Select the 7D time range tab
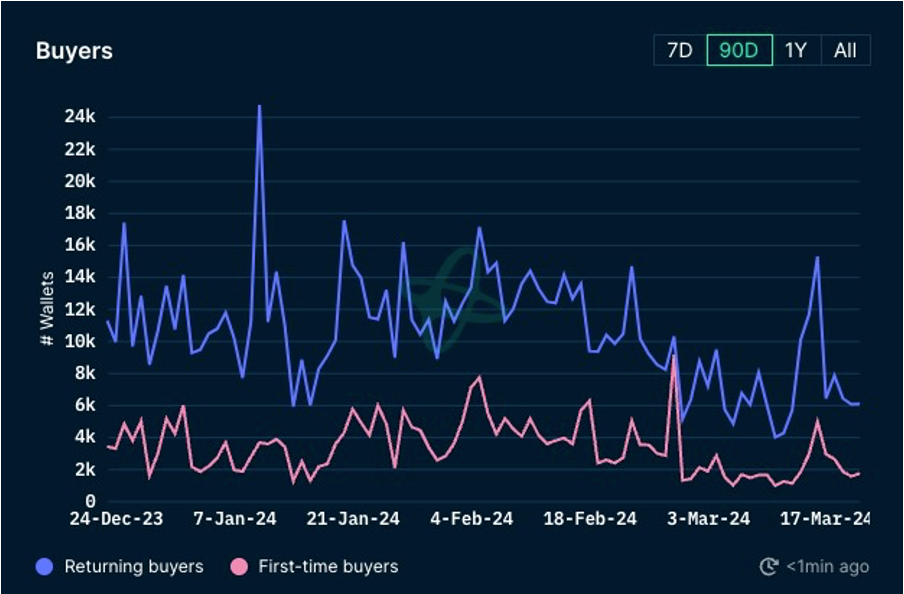 [x=679, y=50]
